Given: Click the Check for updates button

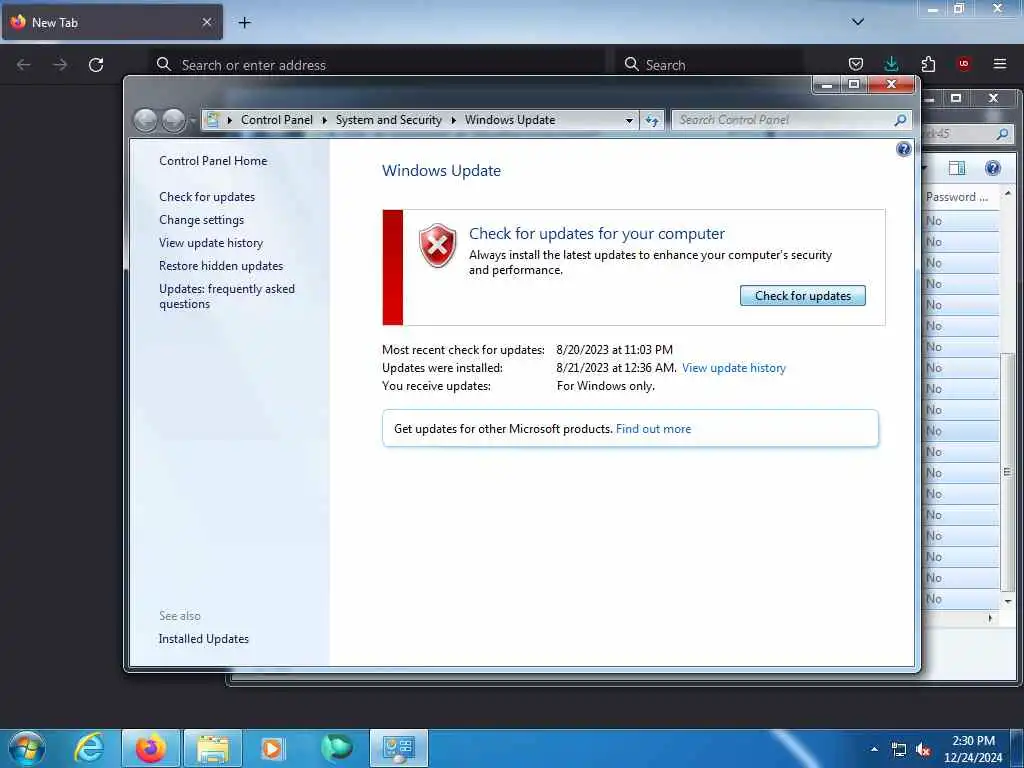Looking at the screenshot, I should click(x=803, y=296).
